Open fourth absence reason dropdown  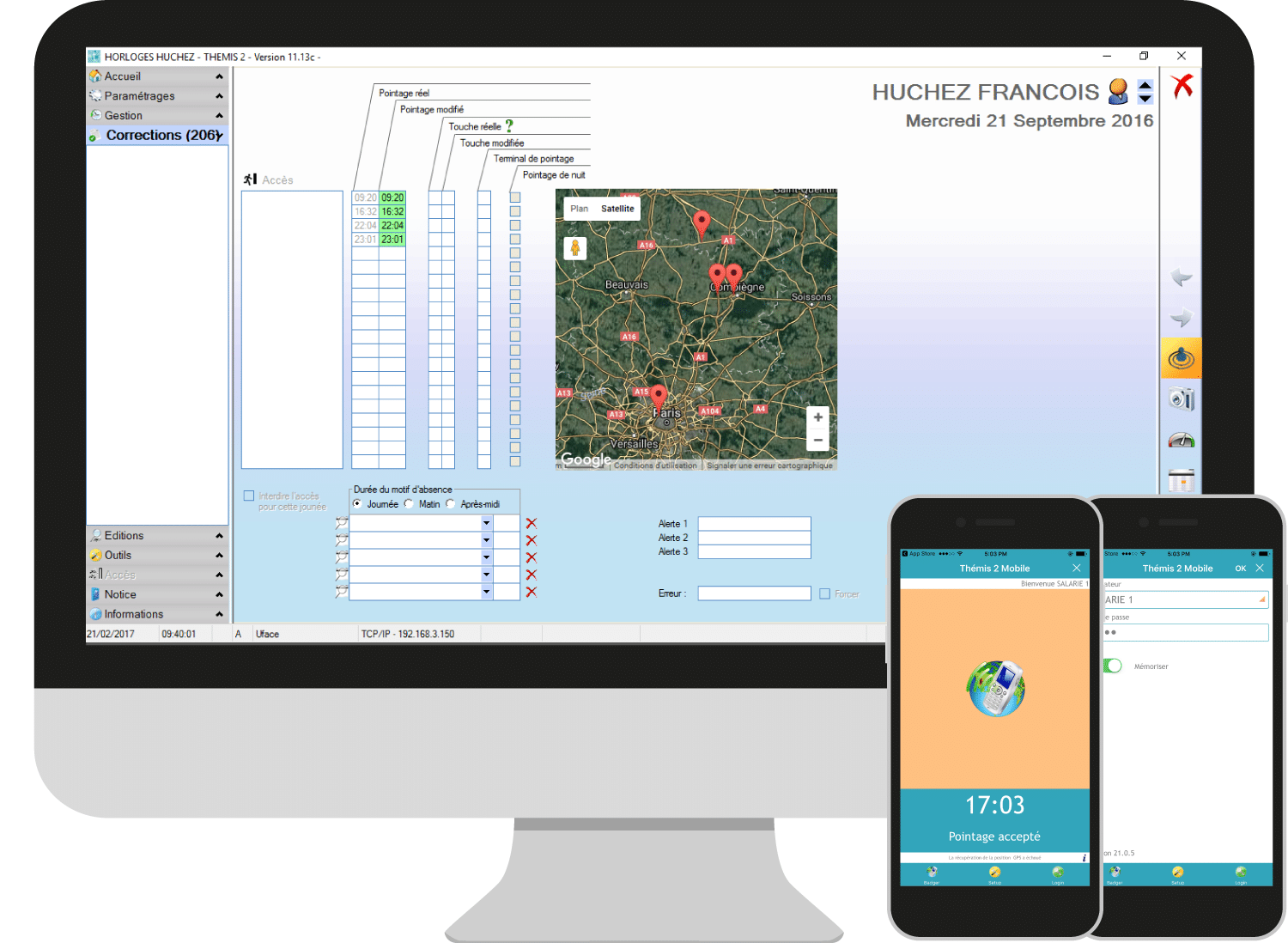pos(486,575)
